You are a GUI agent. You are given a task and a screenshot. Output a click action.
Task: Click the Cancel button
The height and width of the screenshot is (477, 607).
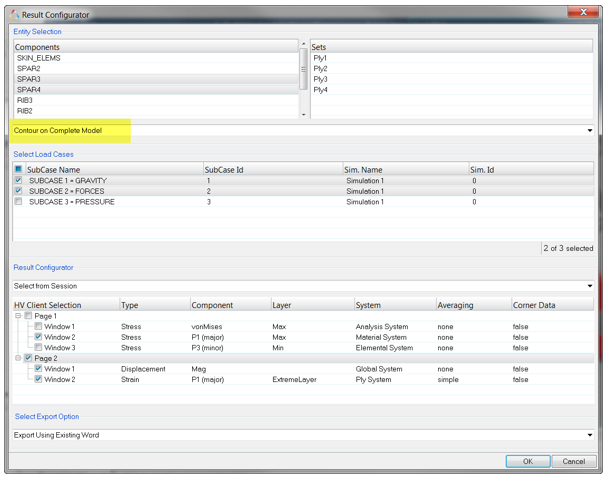pyautogui.click(x=573, y=461)
